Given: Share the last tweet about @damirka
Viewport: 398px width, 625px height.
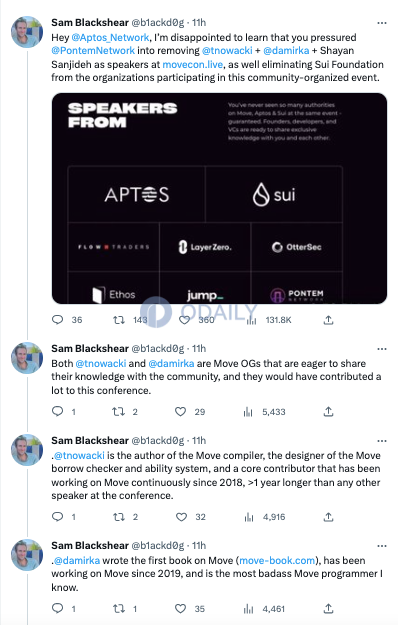Looking at the screenshot, I should point(328,608).
